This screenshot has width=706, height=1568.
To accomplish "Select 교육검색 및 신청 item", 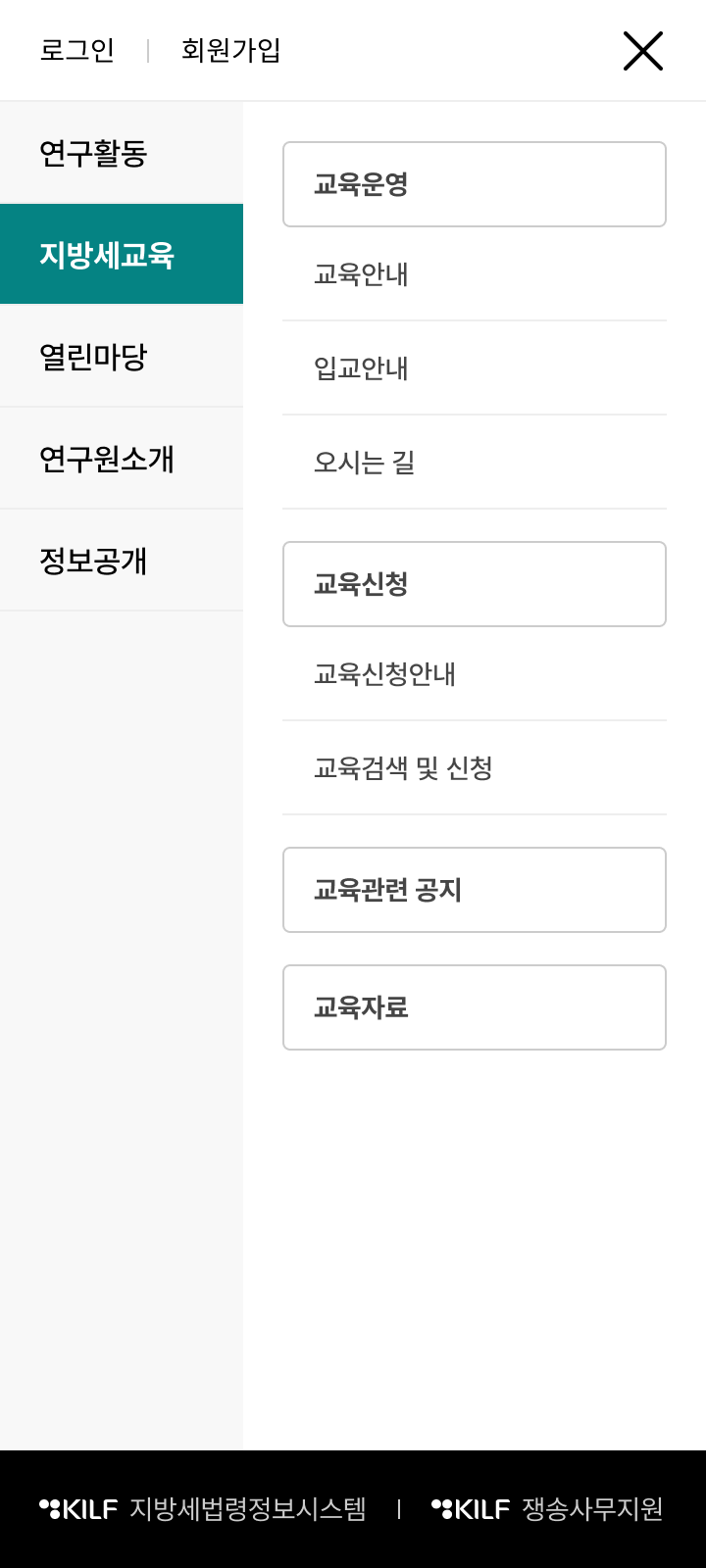I will pyautogui.click(x=403, y=768).
